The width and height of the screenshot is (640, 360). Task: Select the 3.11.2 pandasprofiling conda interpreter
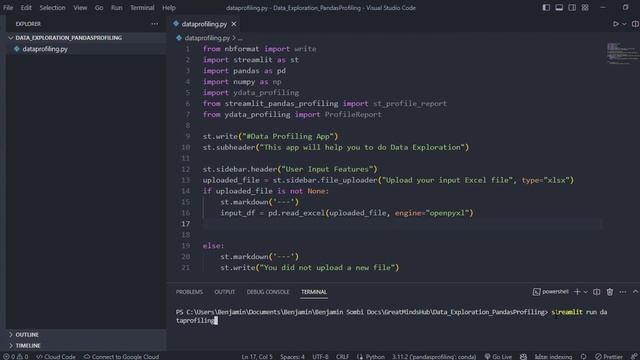tap(434, 356)
